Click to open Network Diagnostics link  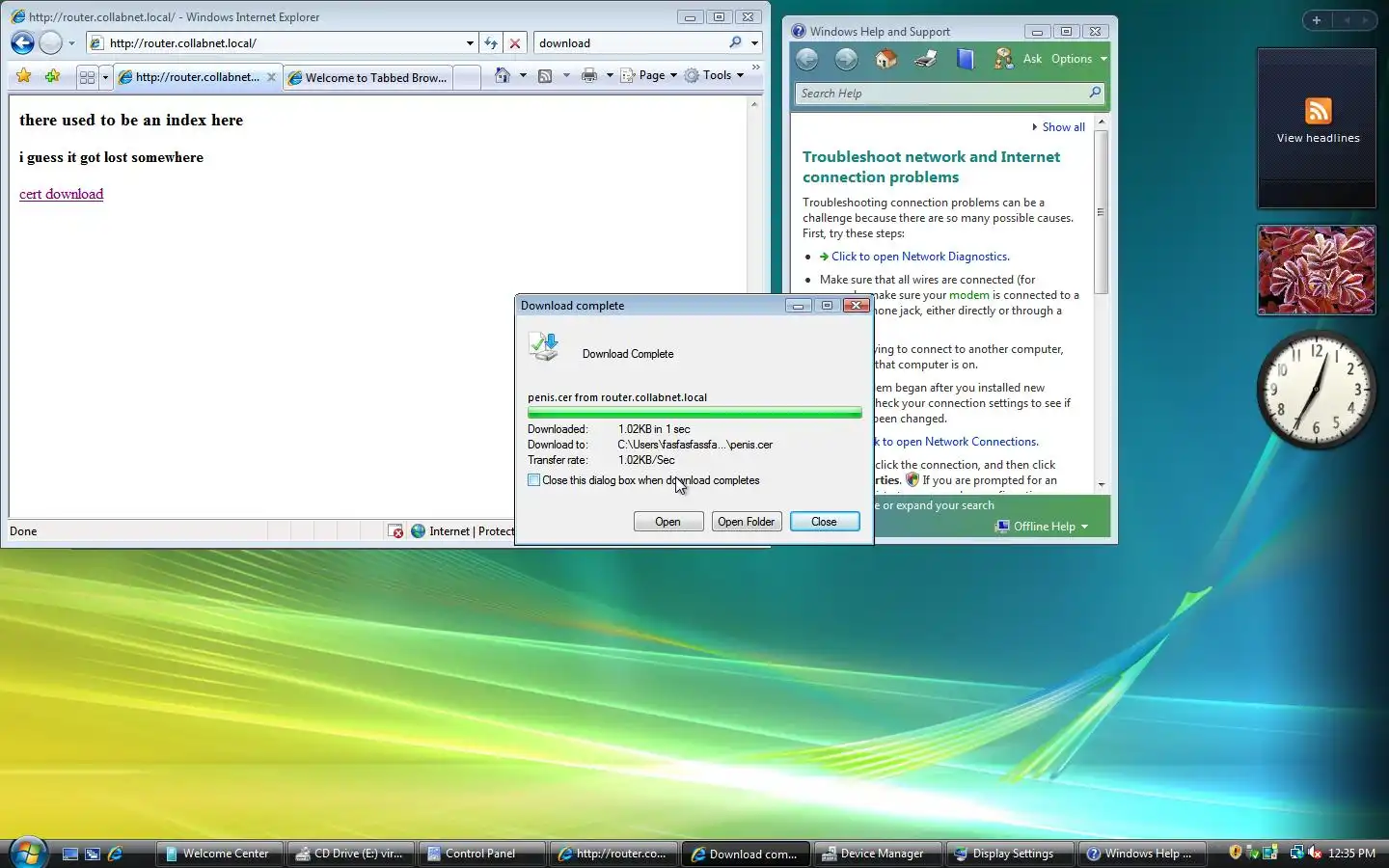tap(920, 257)
